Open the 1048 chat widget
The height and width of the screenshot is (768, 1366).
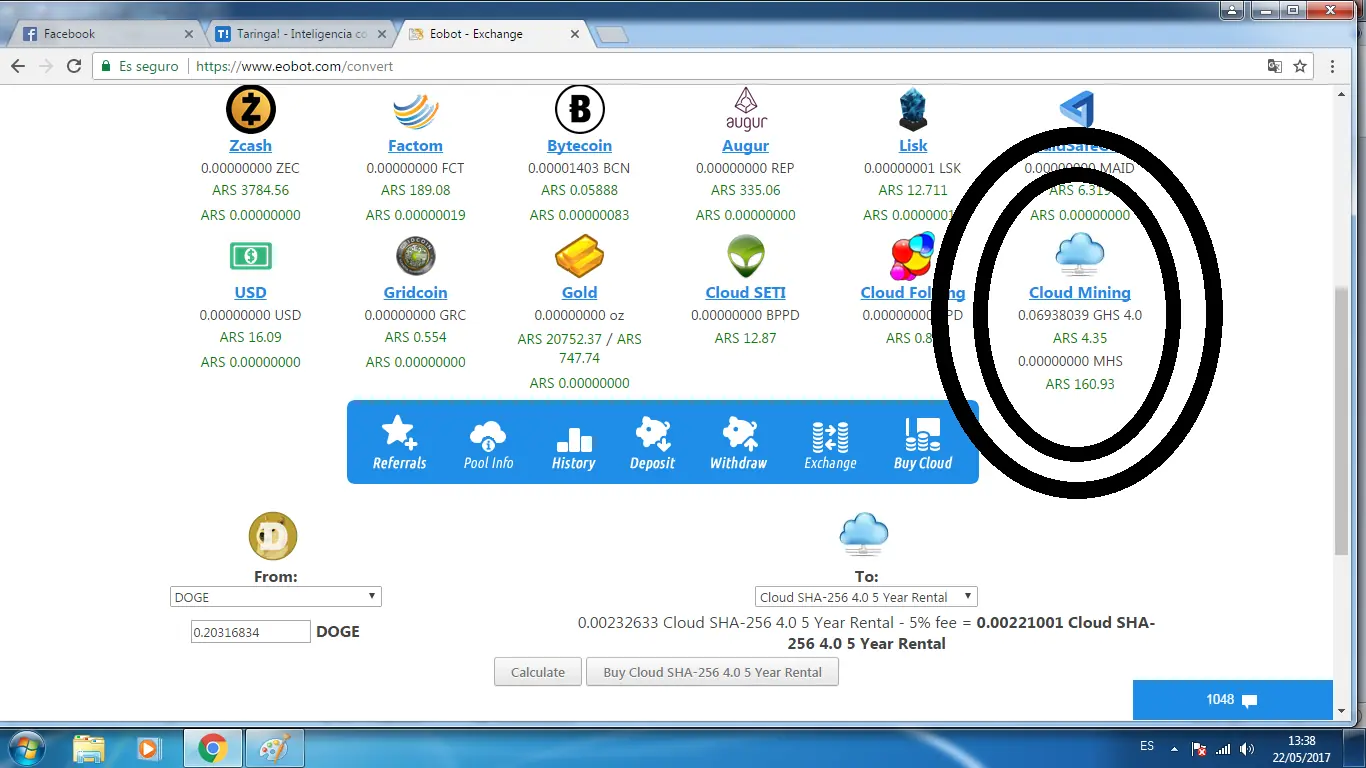pyautogui.click(x=1232, y=700)
